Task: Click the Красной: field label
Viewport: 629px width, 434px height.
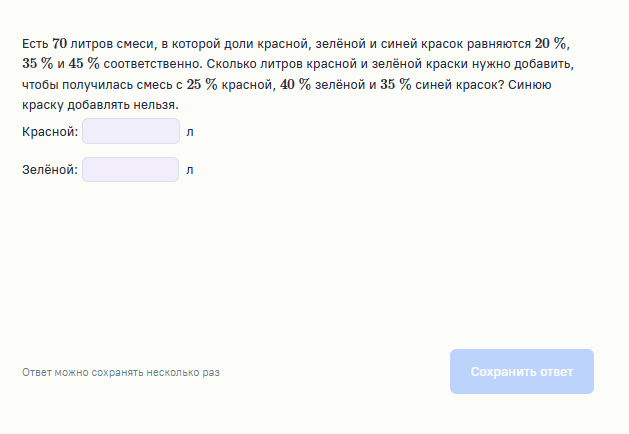Action: (x=49, y=131)
